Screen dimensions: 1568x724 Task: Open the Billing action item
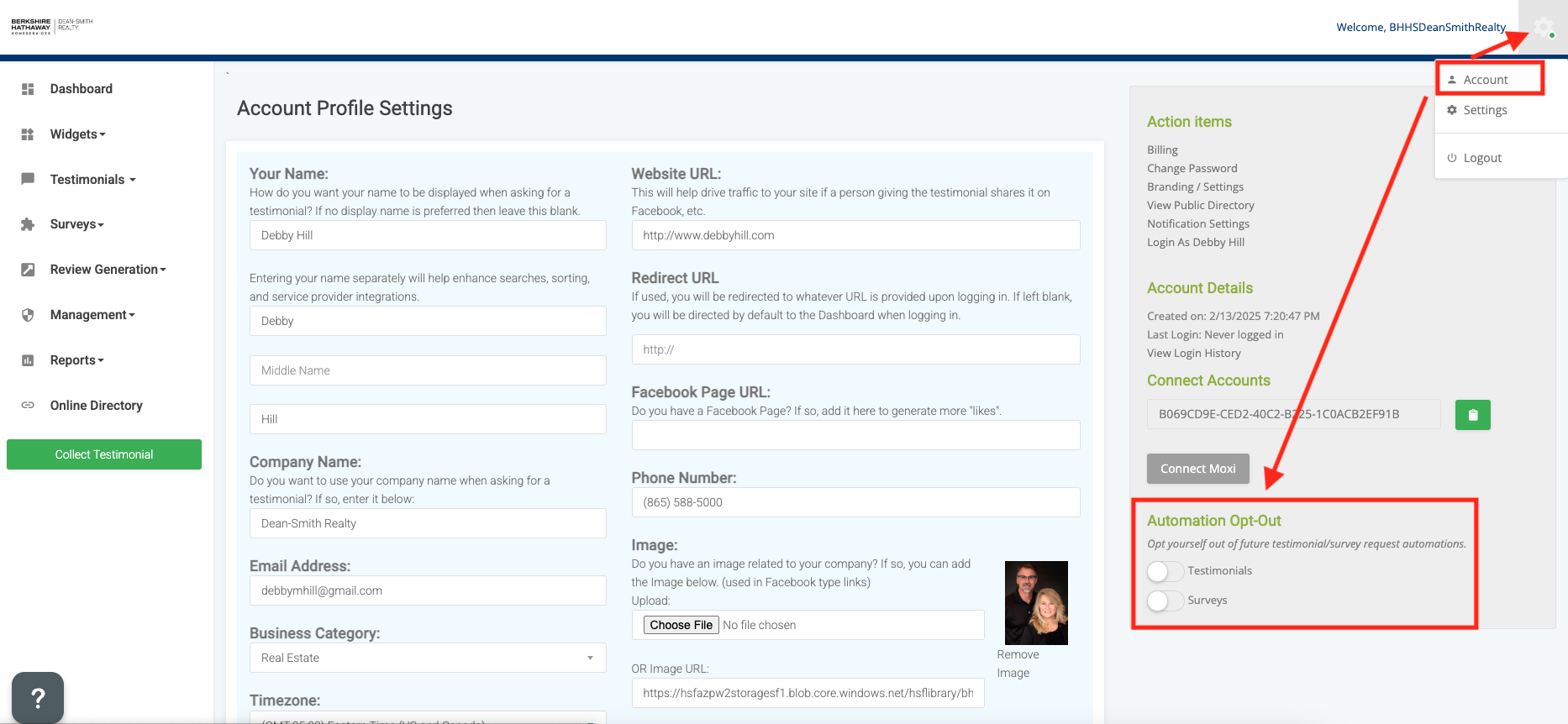coord(1162,150)
